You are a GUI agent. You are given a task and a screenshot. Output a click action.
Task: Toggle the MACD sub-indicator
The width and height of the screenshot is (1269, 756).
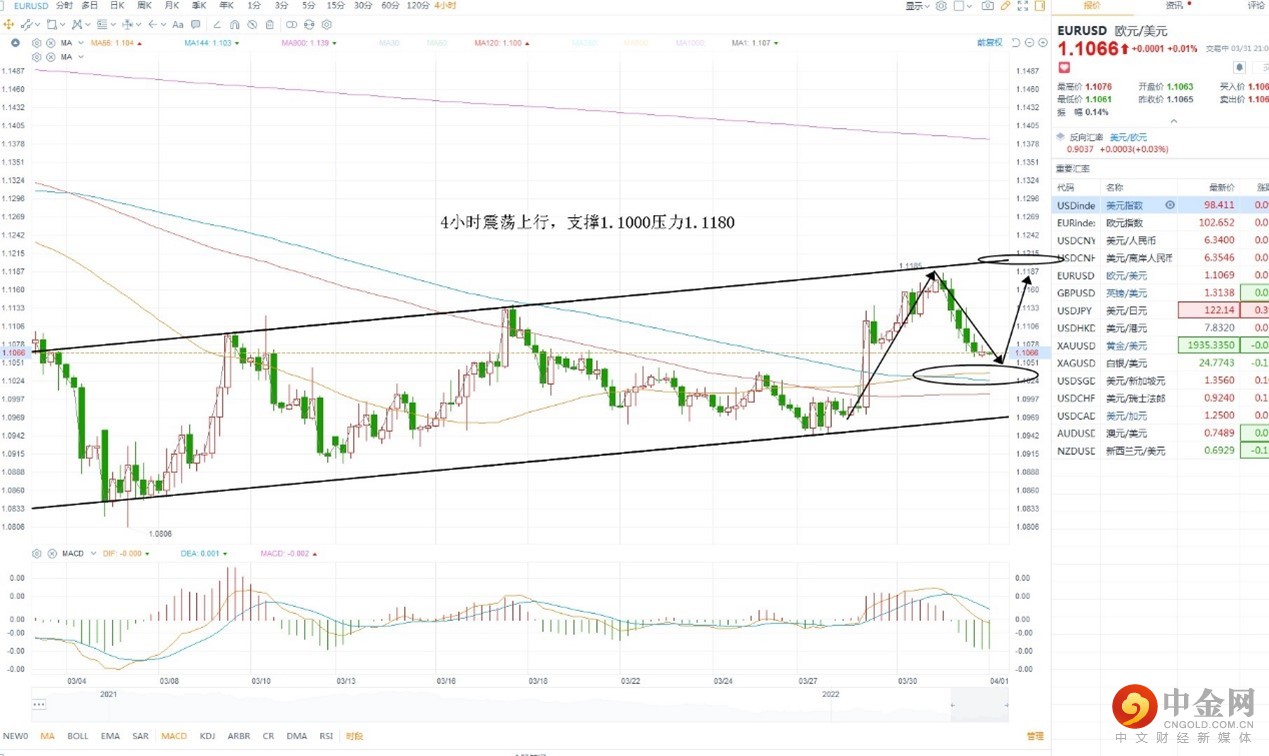pos(174,736)
